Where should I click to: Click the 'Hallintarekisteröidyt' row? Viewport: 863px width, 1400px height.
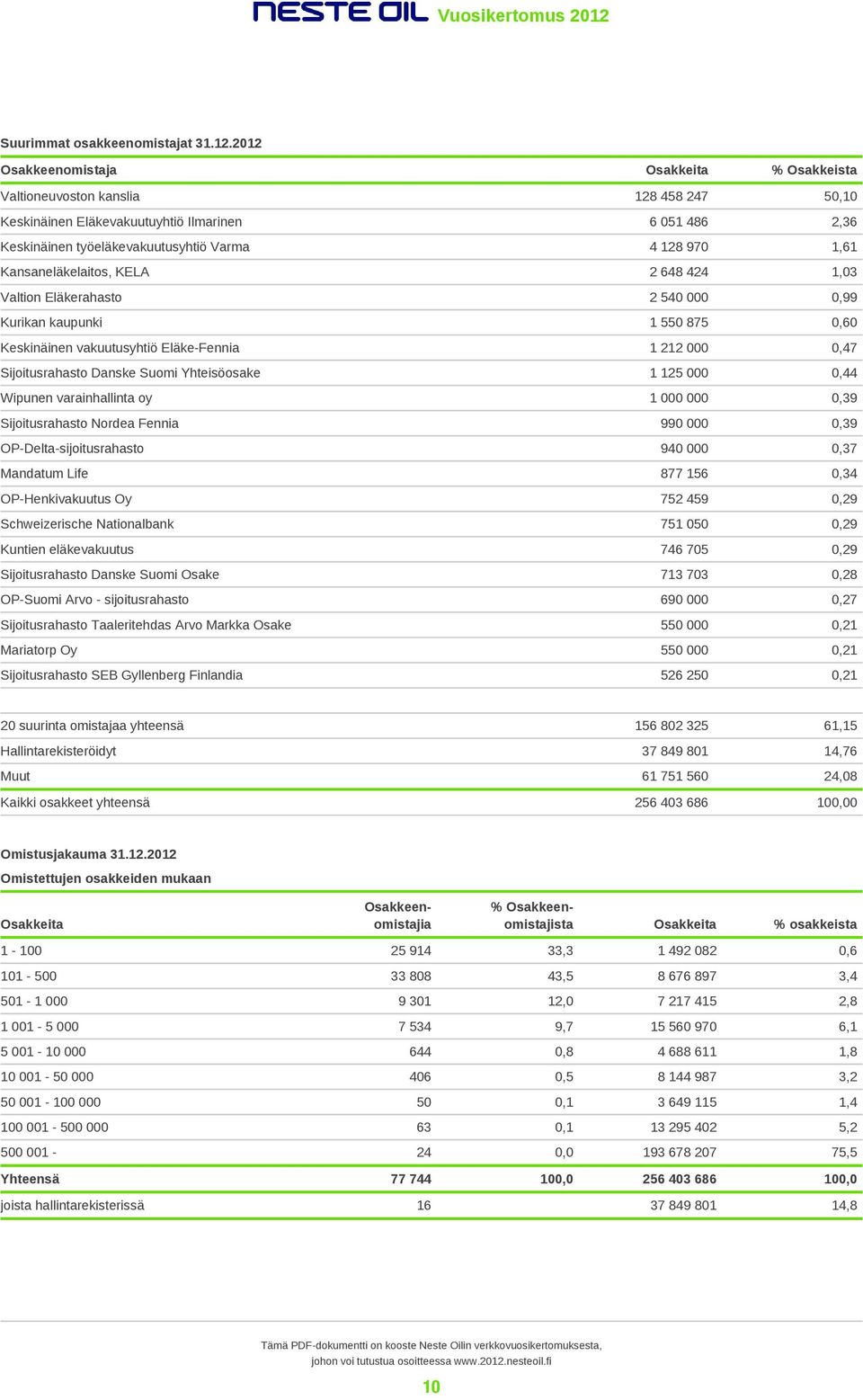(x=431, y=751)
